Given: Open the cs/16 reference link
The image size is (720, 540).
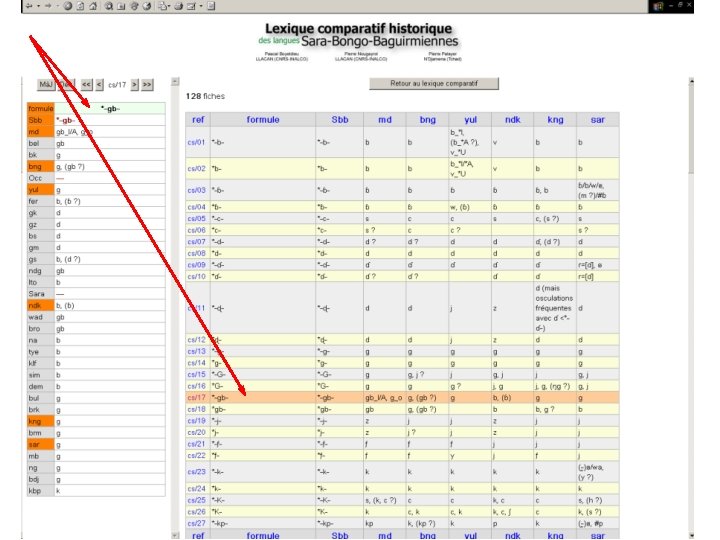Looking at the screenshot, I should [x=196, y=386].
